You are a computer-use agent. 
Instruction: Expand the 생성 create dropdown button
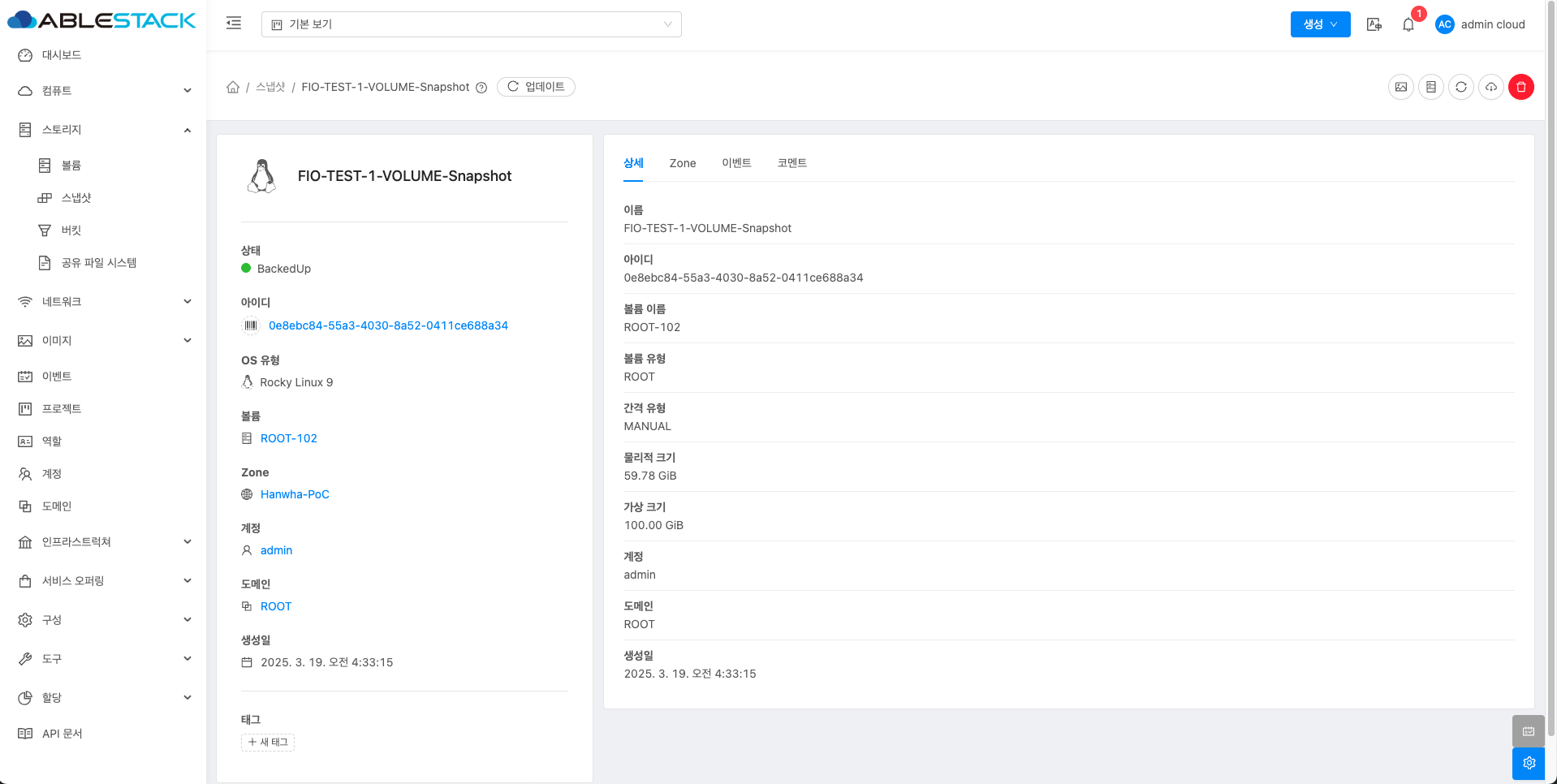(x=1320, y=24)
